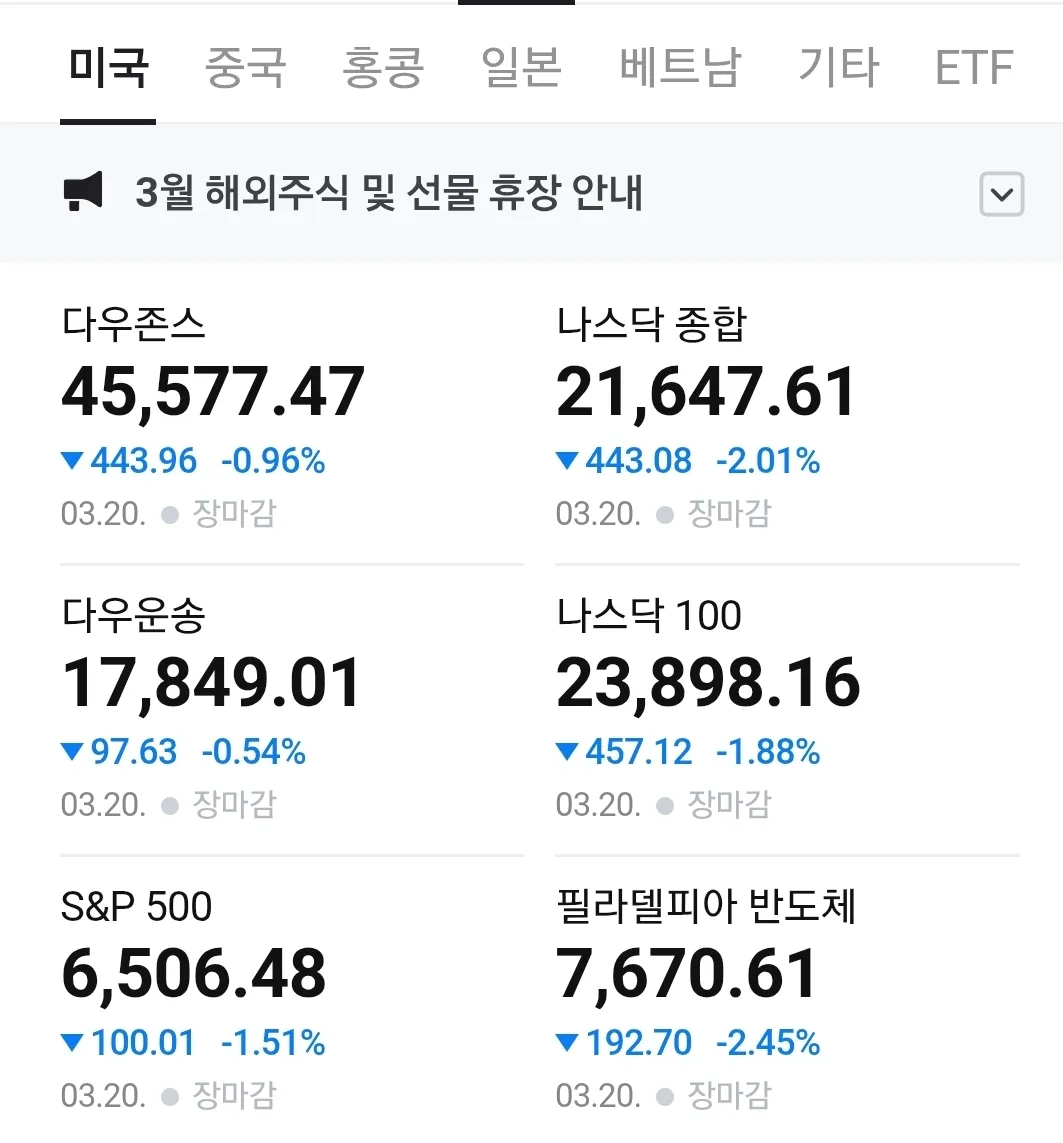Screen dimensions: 1063x1143
Task: Expand the holiday notice dropdown chevron
Action: 1001,194
